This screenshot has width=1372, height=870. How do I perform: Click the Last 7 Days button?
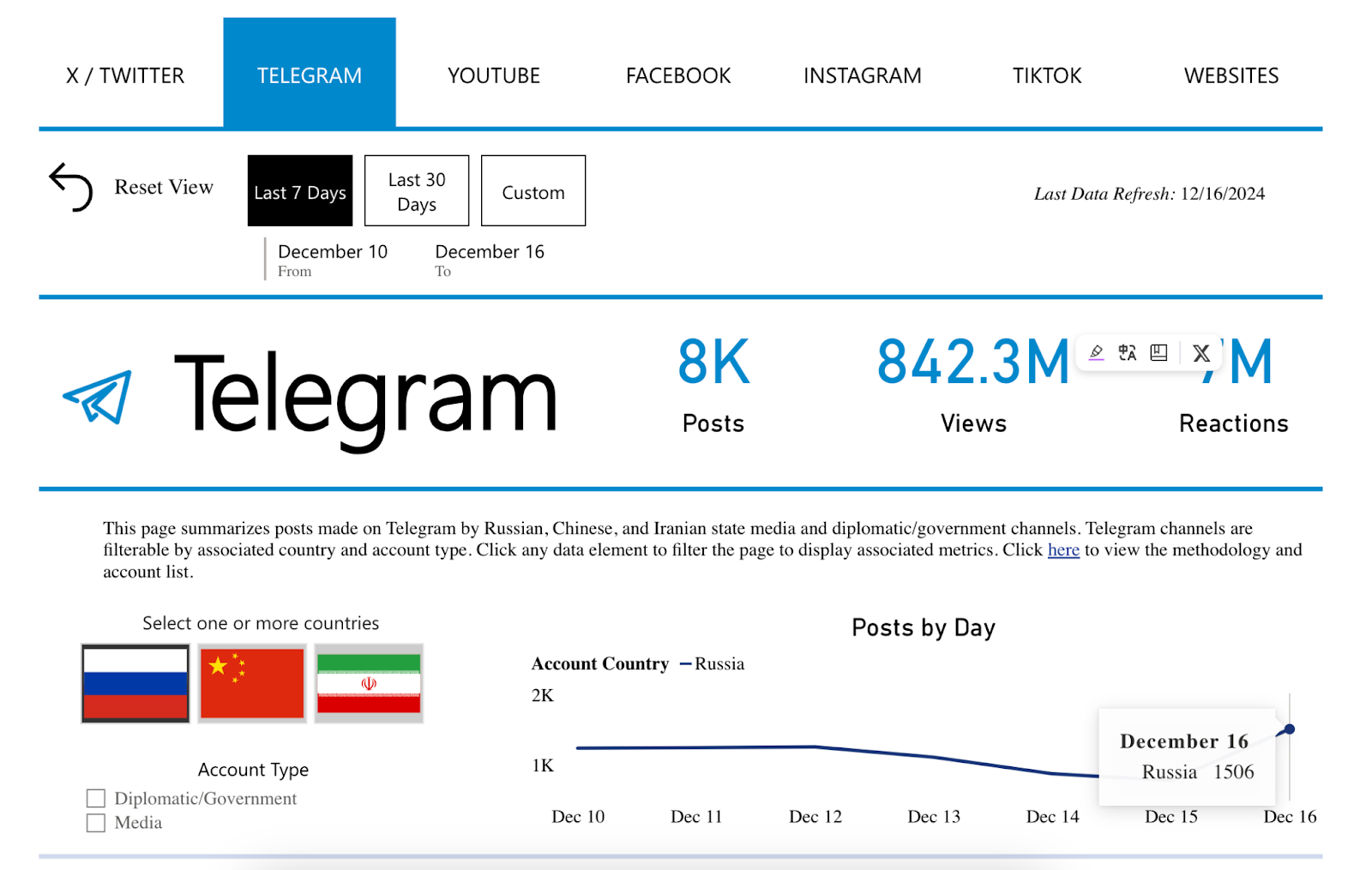[x=300, y=191]
